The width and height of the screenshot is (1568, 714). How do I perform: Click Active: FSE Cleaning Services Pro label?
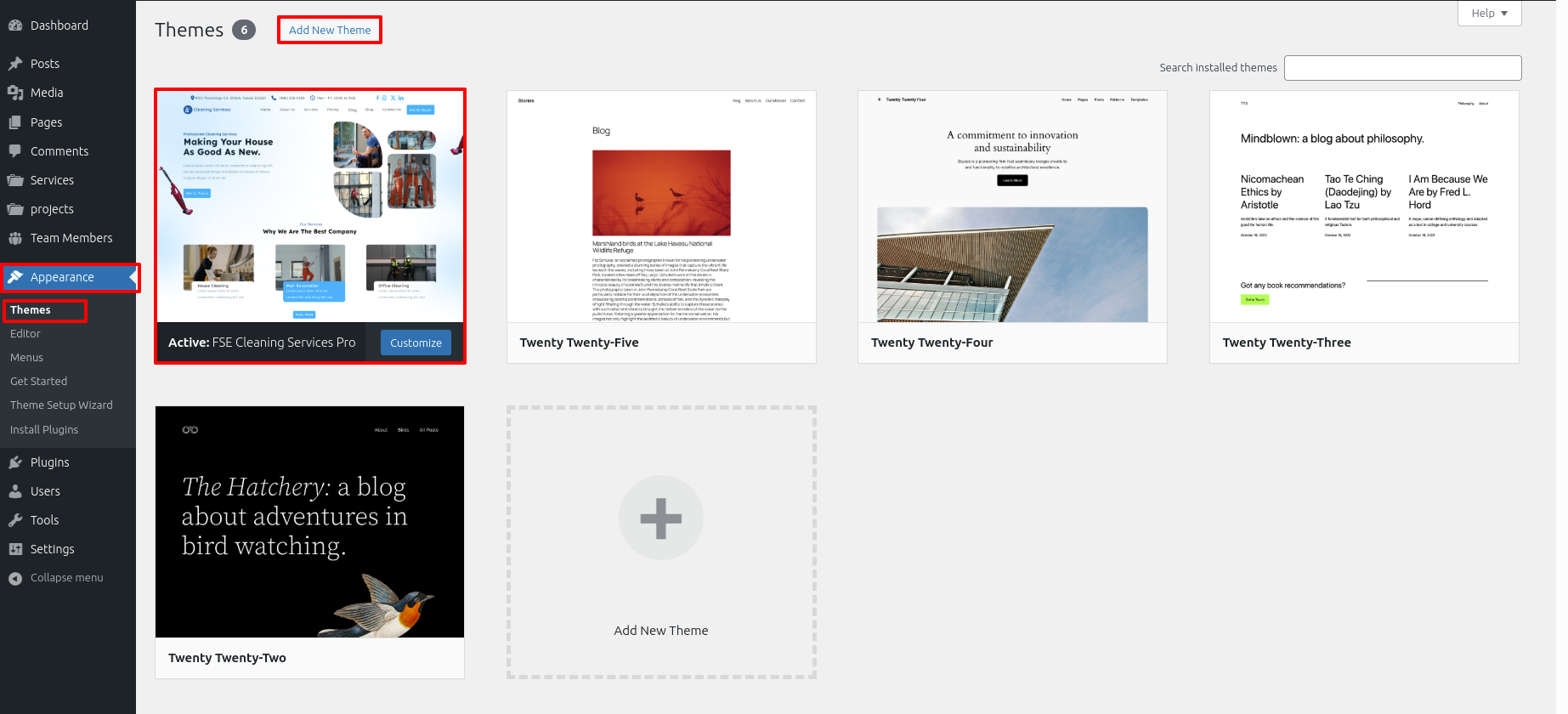pyautogui.click(x=262, y=343)
